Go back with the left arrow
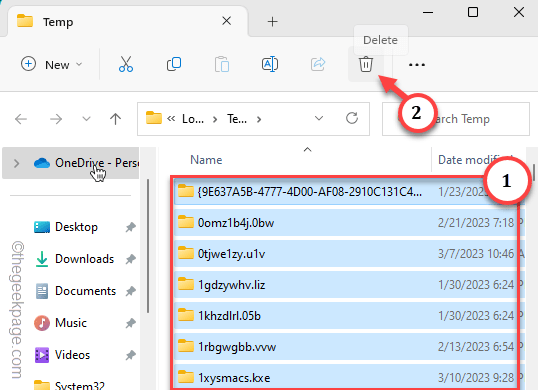538x390 pixels. coord(21,119)
